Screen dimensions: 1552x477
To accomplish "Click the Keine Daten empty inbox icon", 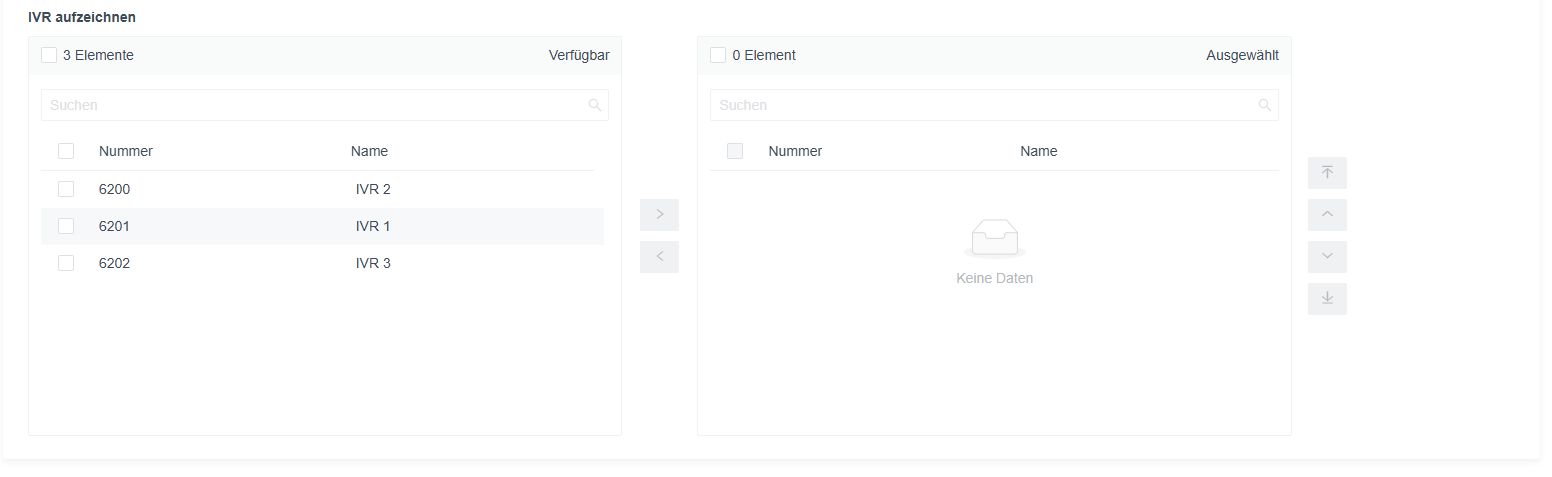I will pyautogui.click(x=995, y=239).
